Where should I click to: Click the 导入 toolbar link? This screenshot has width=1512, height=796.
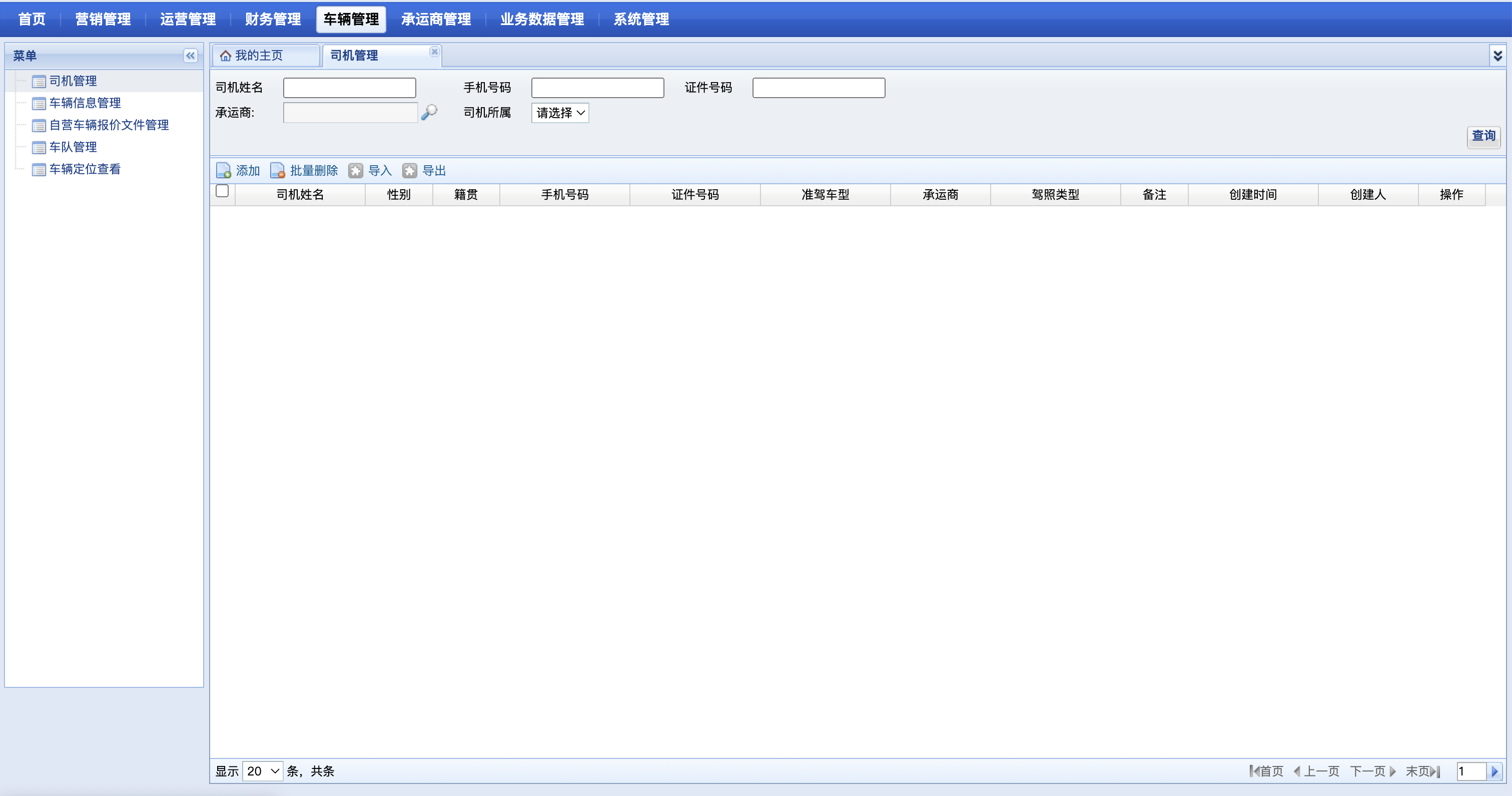[x=380, y=170]
